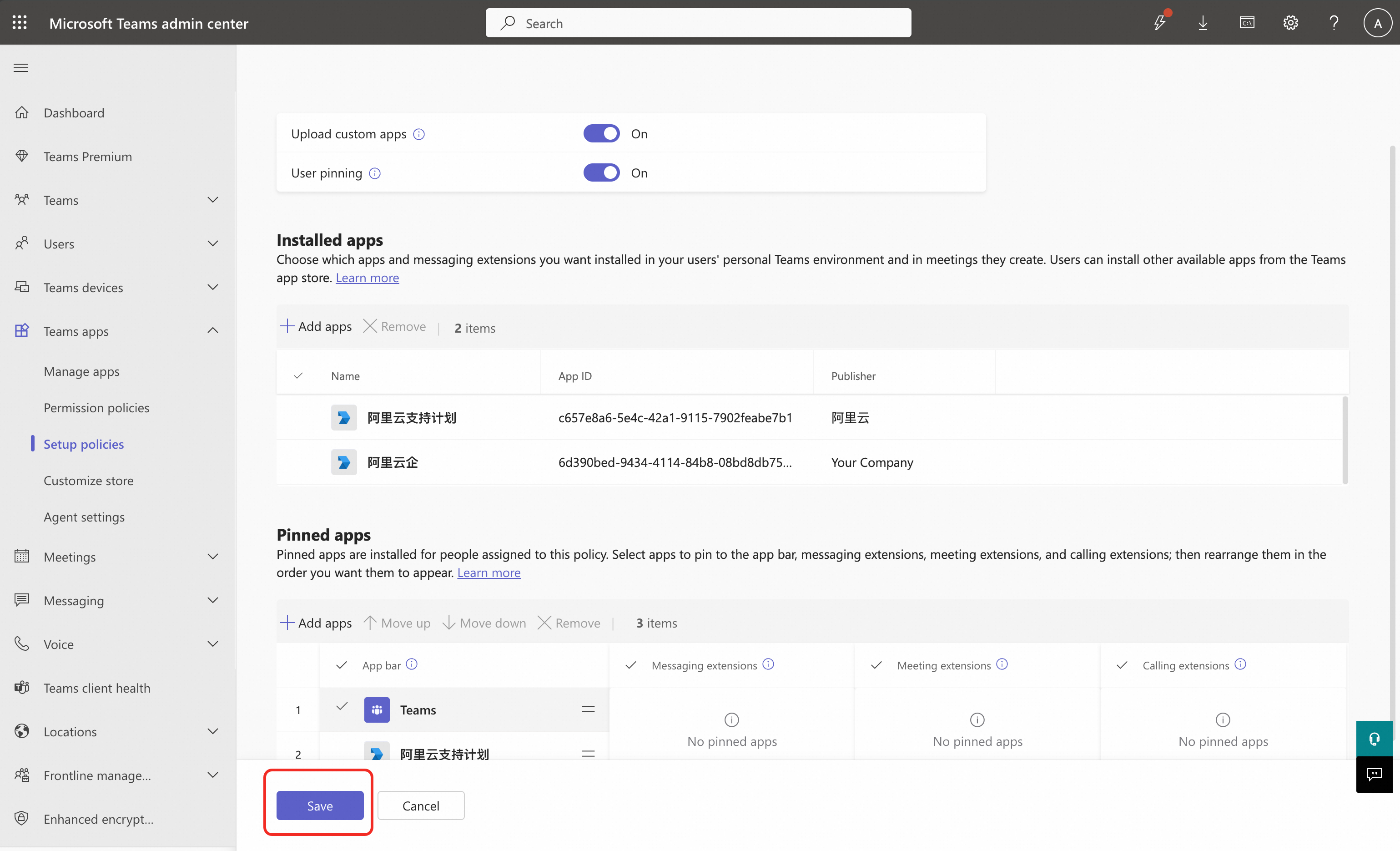Viewport: 1400px width, 851px height.
Task: Expand the Voice navigation section
Action: (212, 644)
